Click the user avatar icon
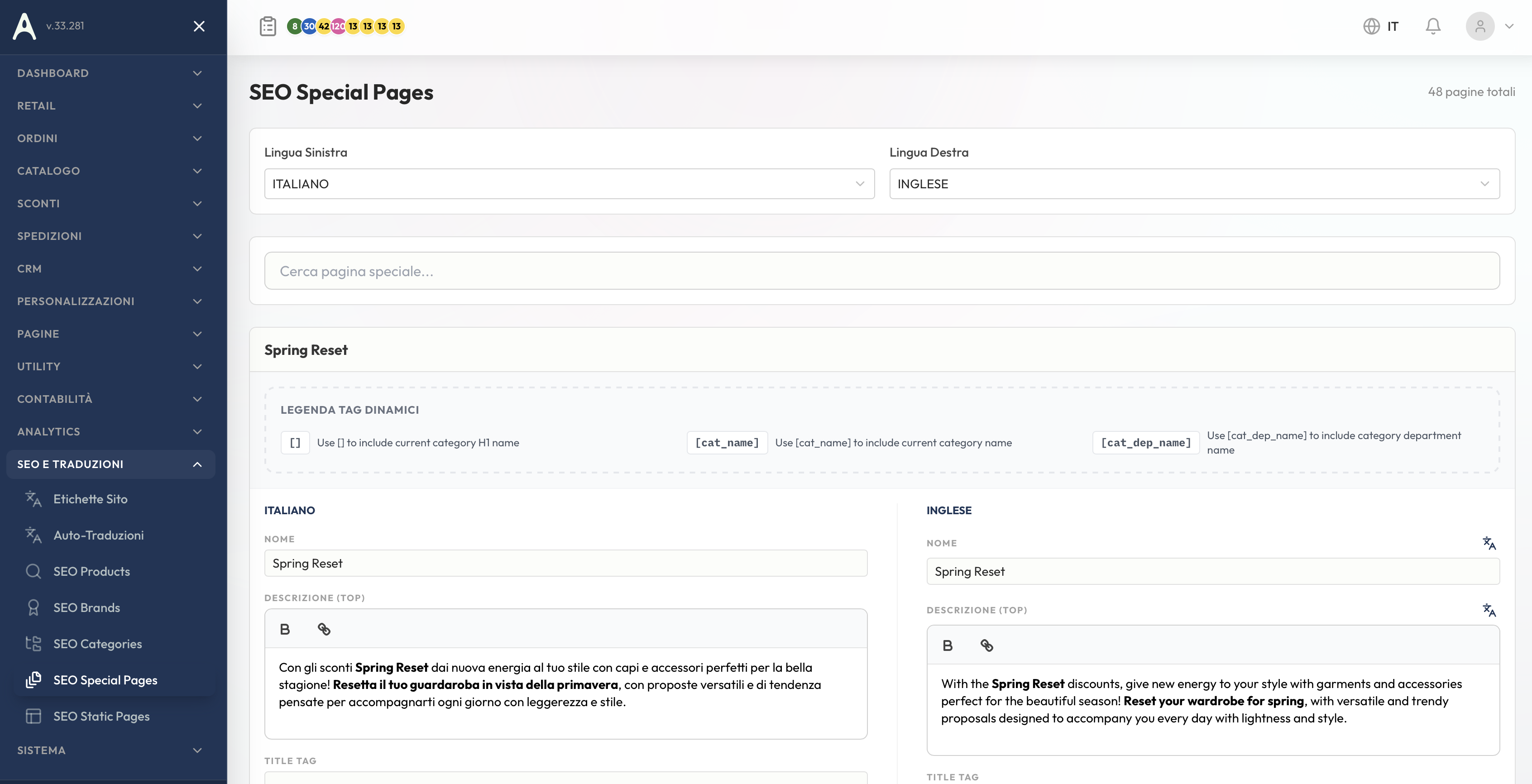Viewport: 1532px width, 784px height. [1480, 26]
